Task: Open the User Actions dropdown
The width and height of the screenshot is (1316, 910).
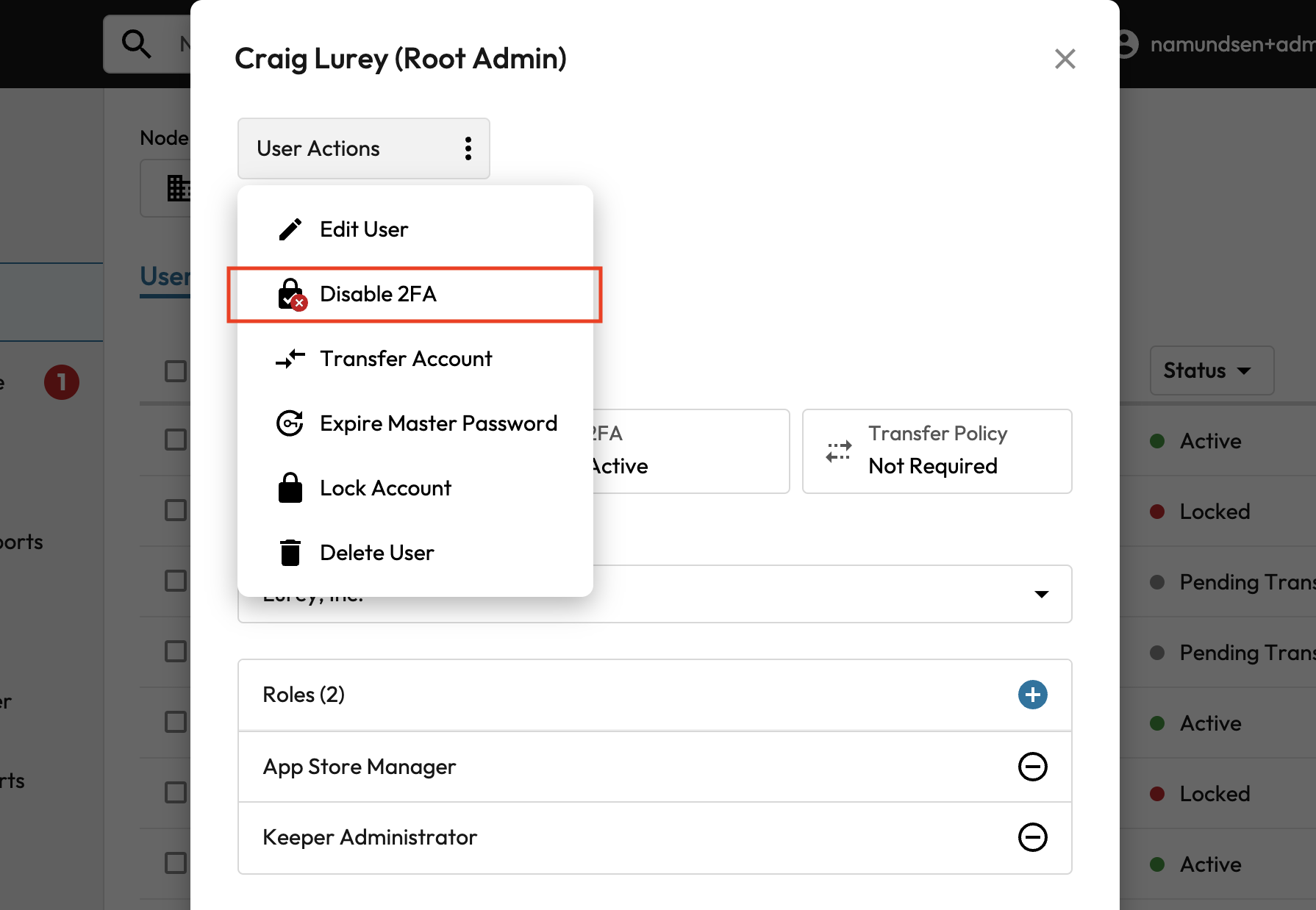Action: click(363, 148)
